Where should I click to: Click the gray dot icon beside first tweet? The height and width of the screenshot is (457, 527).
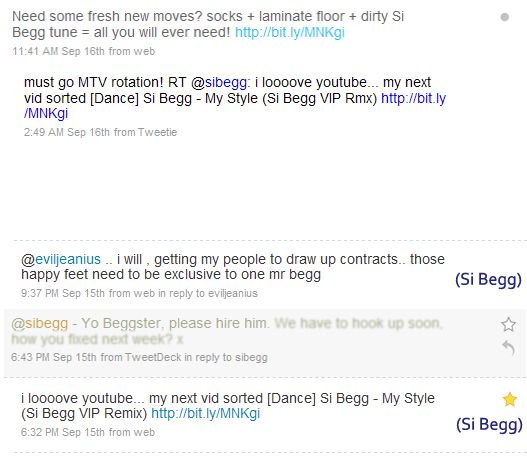pos(504,17)
